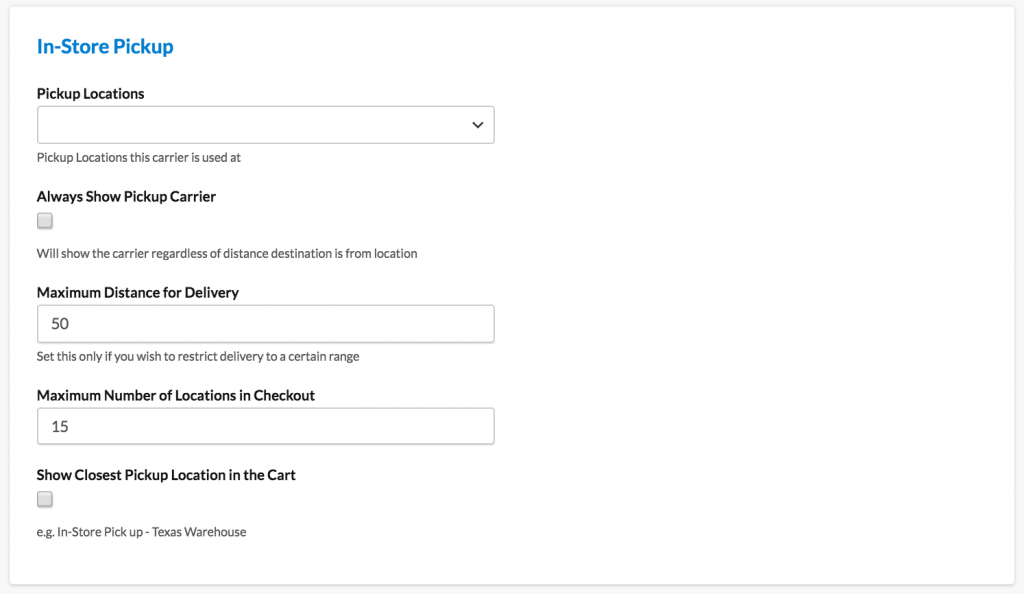Enable the Always Show Pickup Carrier checkbox
This screenshot has height=594, width=1024.
[x=45, y=221]
